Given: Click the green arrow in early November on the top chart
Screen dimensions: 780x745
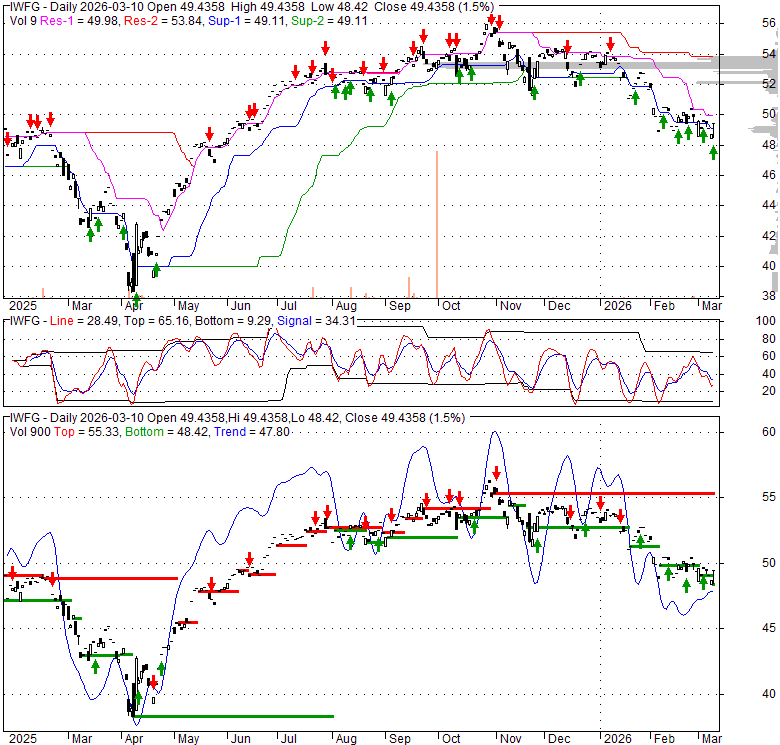Looking at the screenshot, I should coord(534,92).
